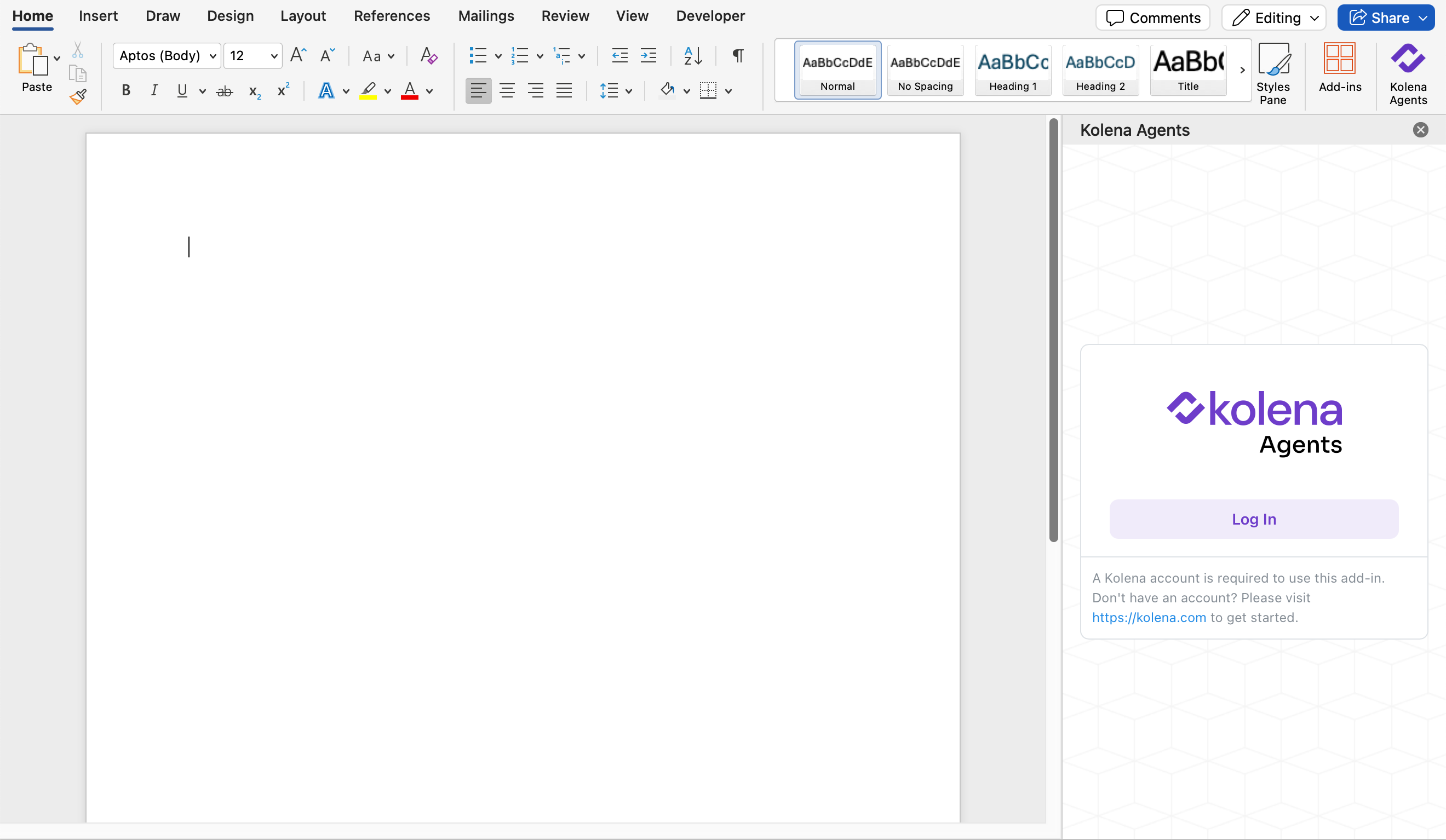The image size is (1446, 840).
Task: Open the References tab
Action: point(391,16)
